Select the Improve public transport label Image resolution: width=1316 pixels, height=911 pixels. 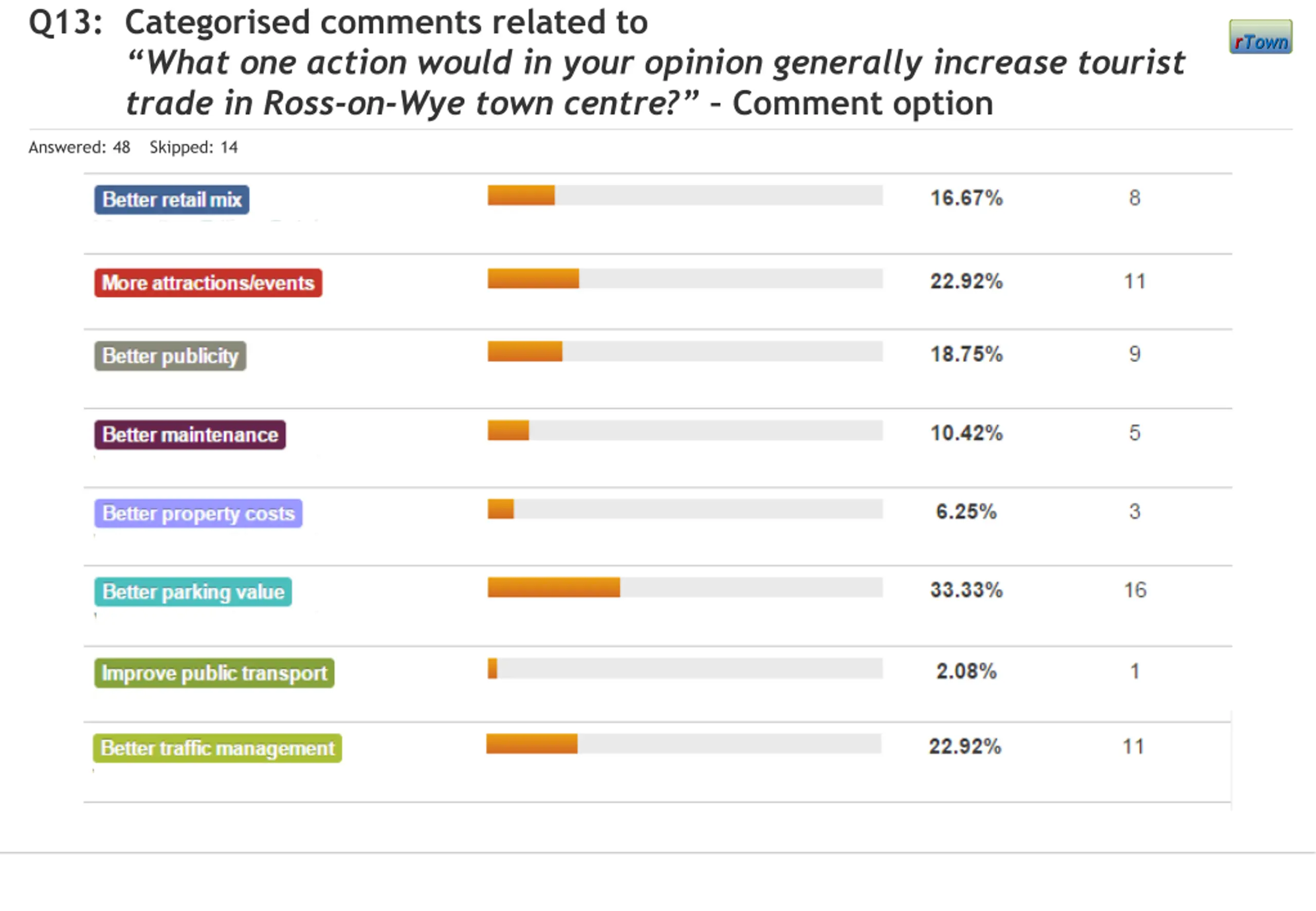point(214,673)
